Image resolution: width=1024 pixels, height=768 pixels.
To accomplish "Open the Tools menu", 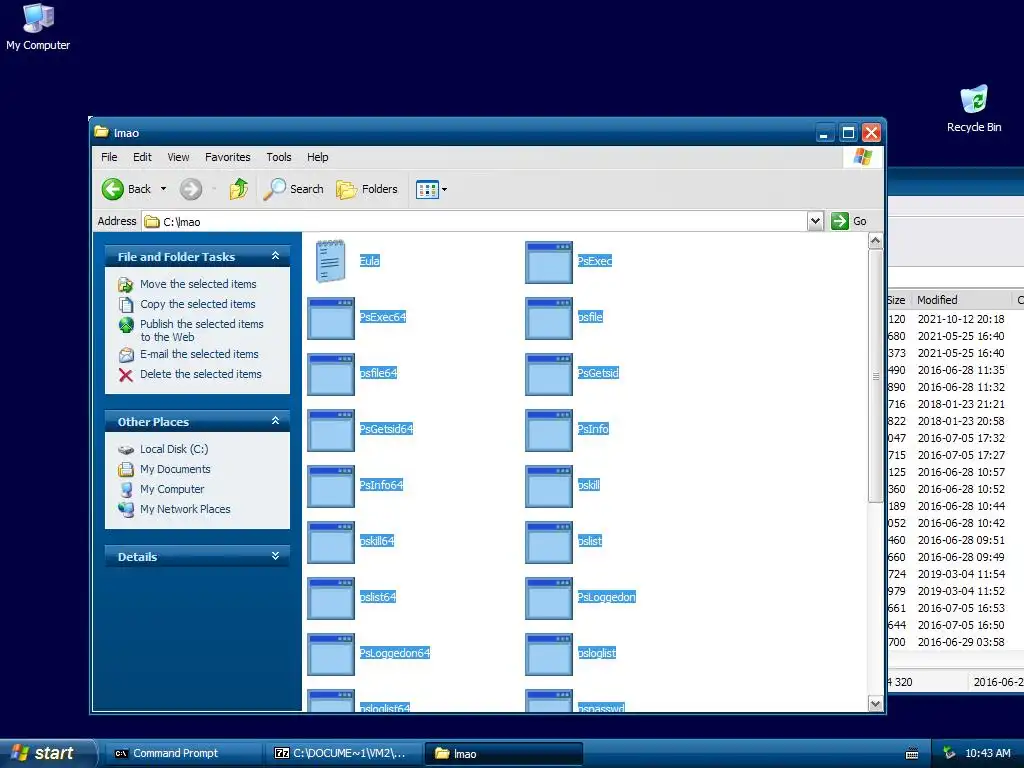I will tap(279, 157).
